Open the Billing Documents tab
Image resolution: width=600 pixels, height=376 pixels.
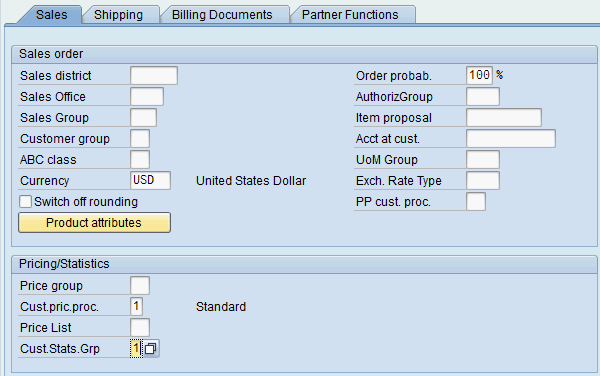click(222, 15)
